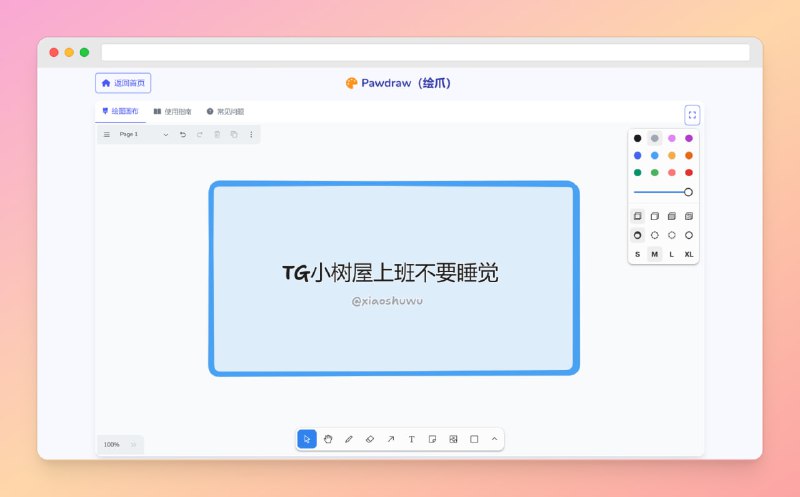Set size to L

tap(672, 254)
